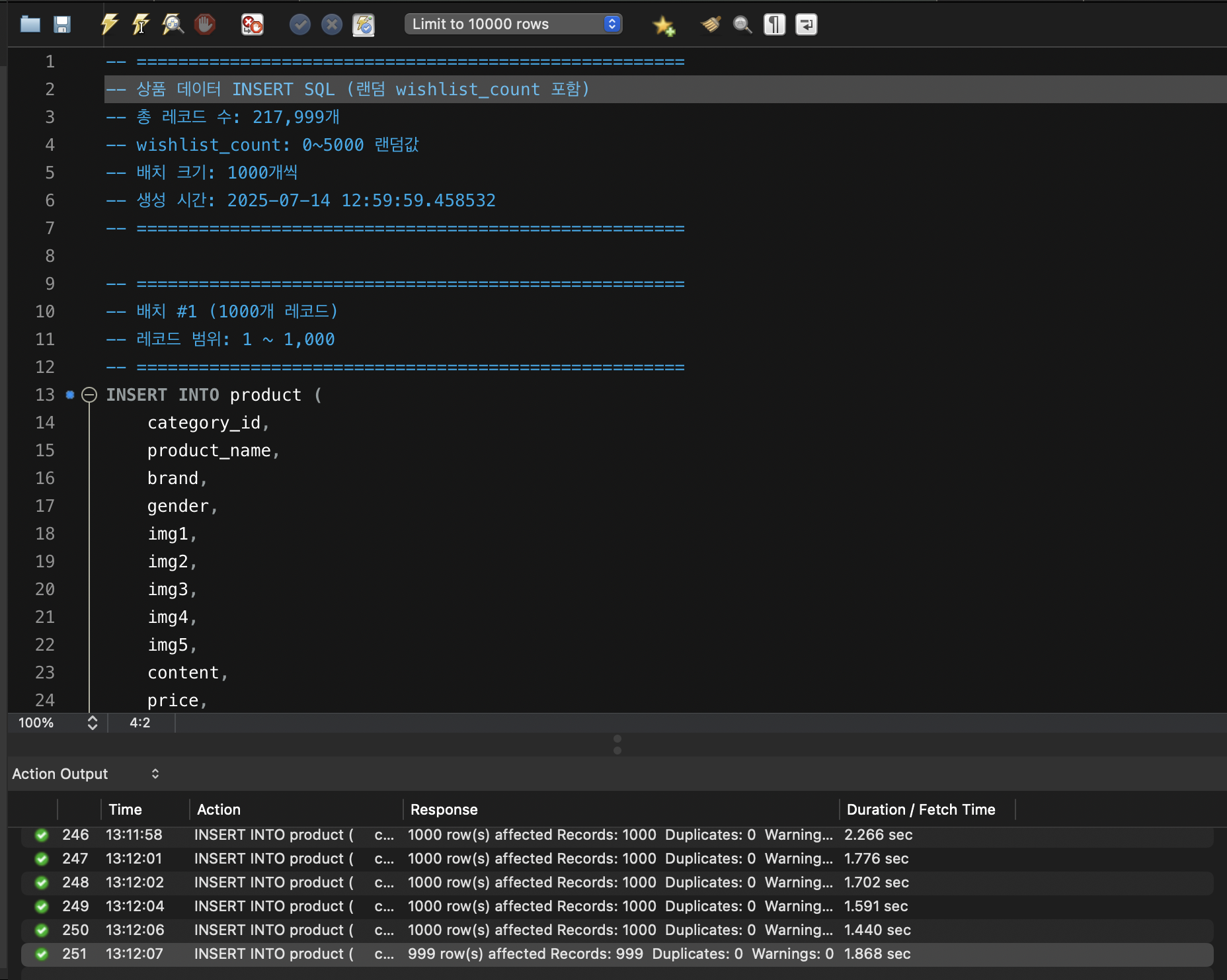Execute the whole script with lightning bolt

pos(109,24)
